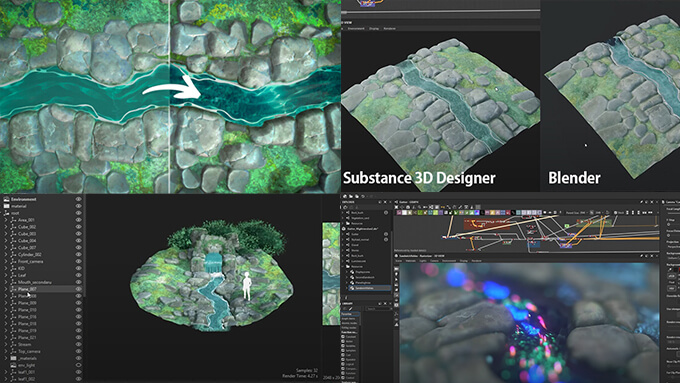680x383 pixels.
Task: Hide the material row with its eye icon
Action: coord(78,206)
